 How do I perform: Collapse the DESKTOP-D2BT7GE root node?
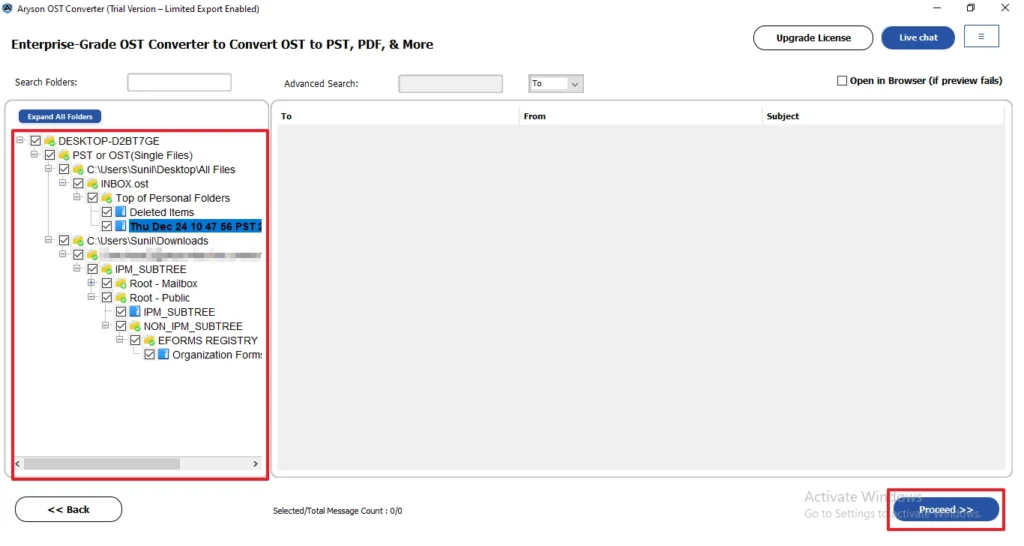[x=20, y=140]
